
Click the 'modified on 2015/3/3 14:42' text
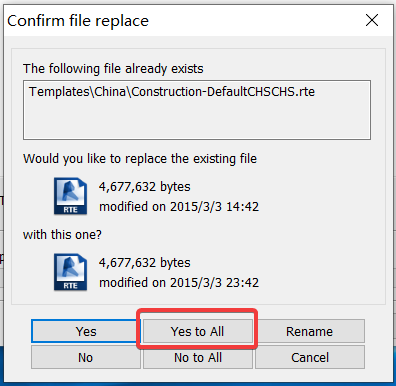(179, 207)
